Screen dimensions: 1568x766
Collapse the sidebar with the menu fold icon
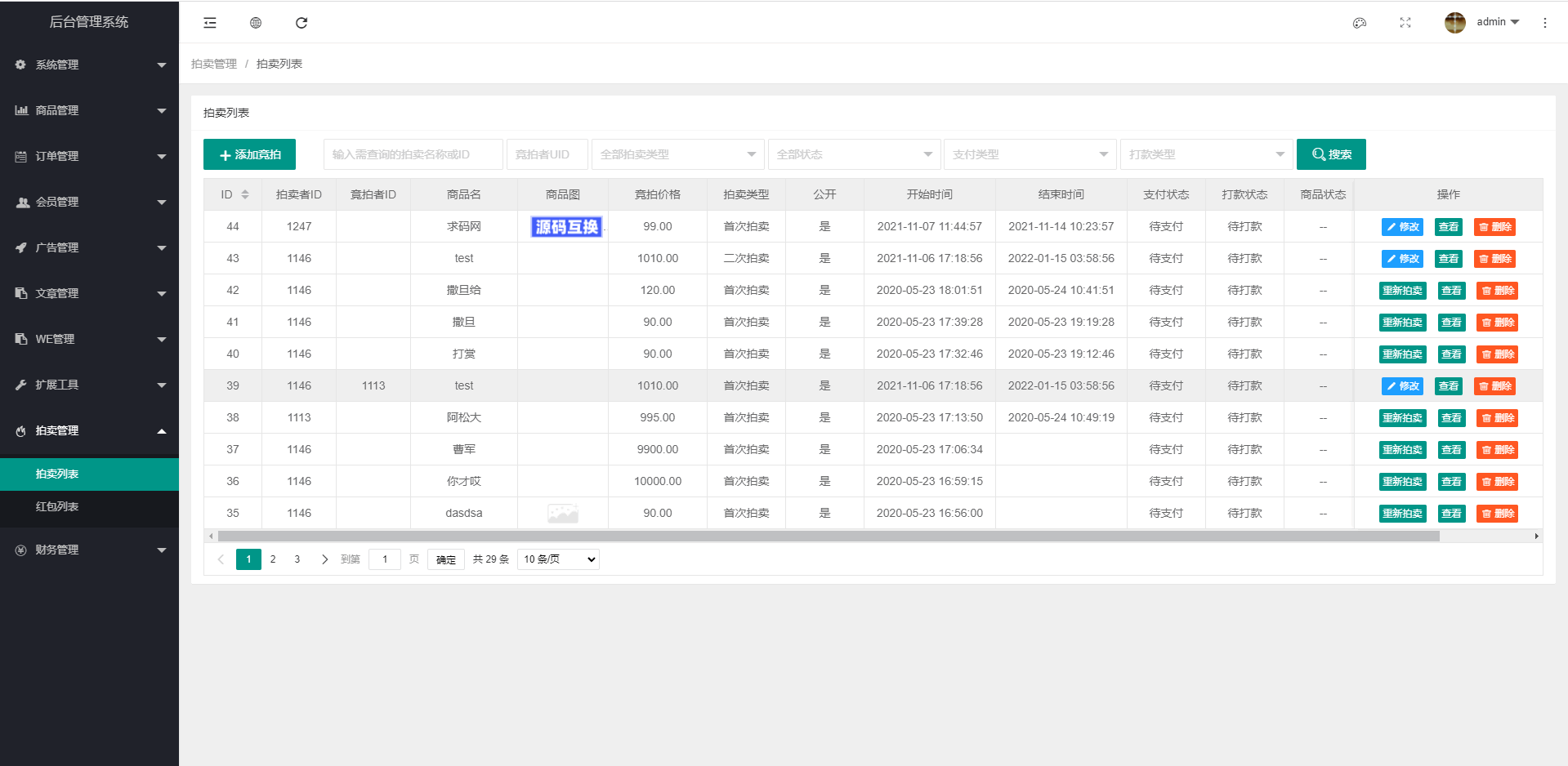210,23
